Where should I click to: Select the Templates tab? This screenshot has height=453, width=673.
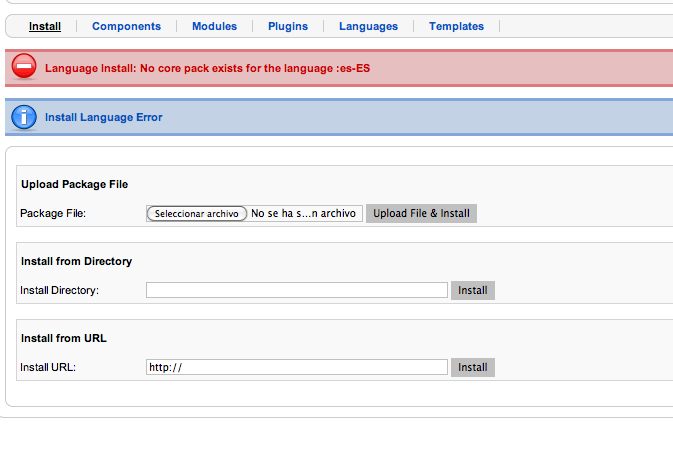coord(456,26)
